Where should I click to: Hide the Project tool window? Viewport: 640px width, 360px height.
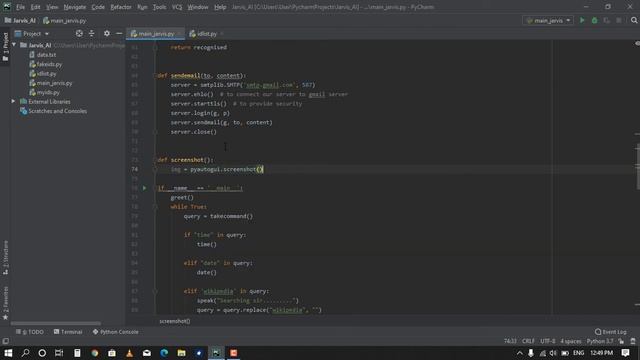tap(119, 33)
